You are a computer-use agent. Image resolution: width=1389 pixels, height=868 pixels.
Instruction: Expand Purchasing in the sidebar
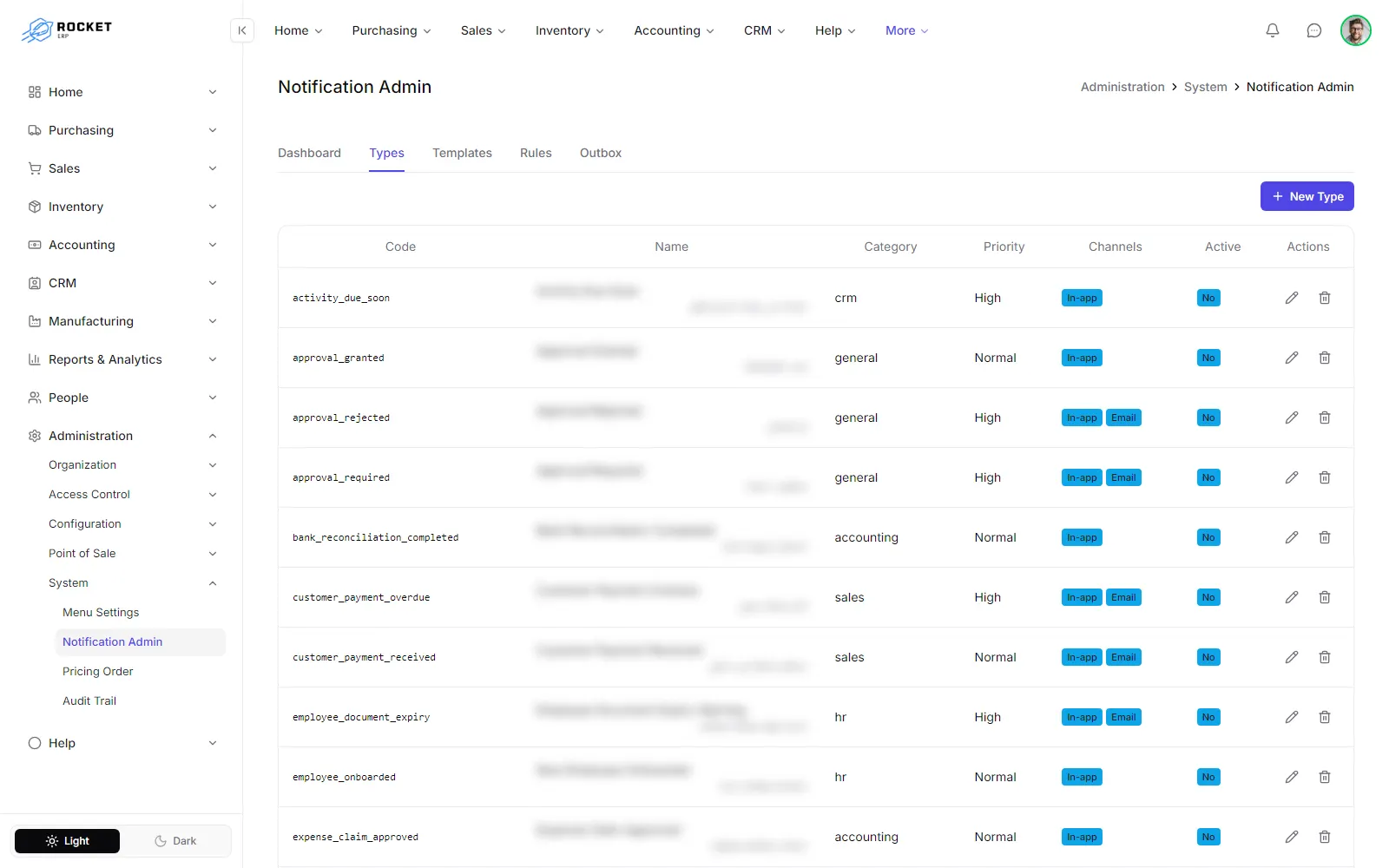(x=122, y=130)
